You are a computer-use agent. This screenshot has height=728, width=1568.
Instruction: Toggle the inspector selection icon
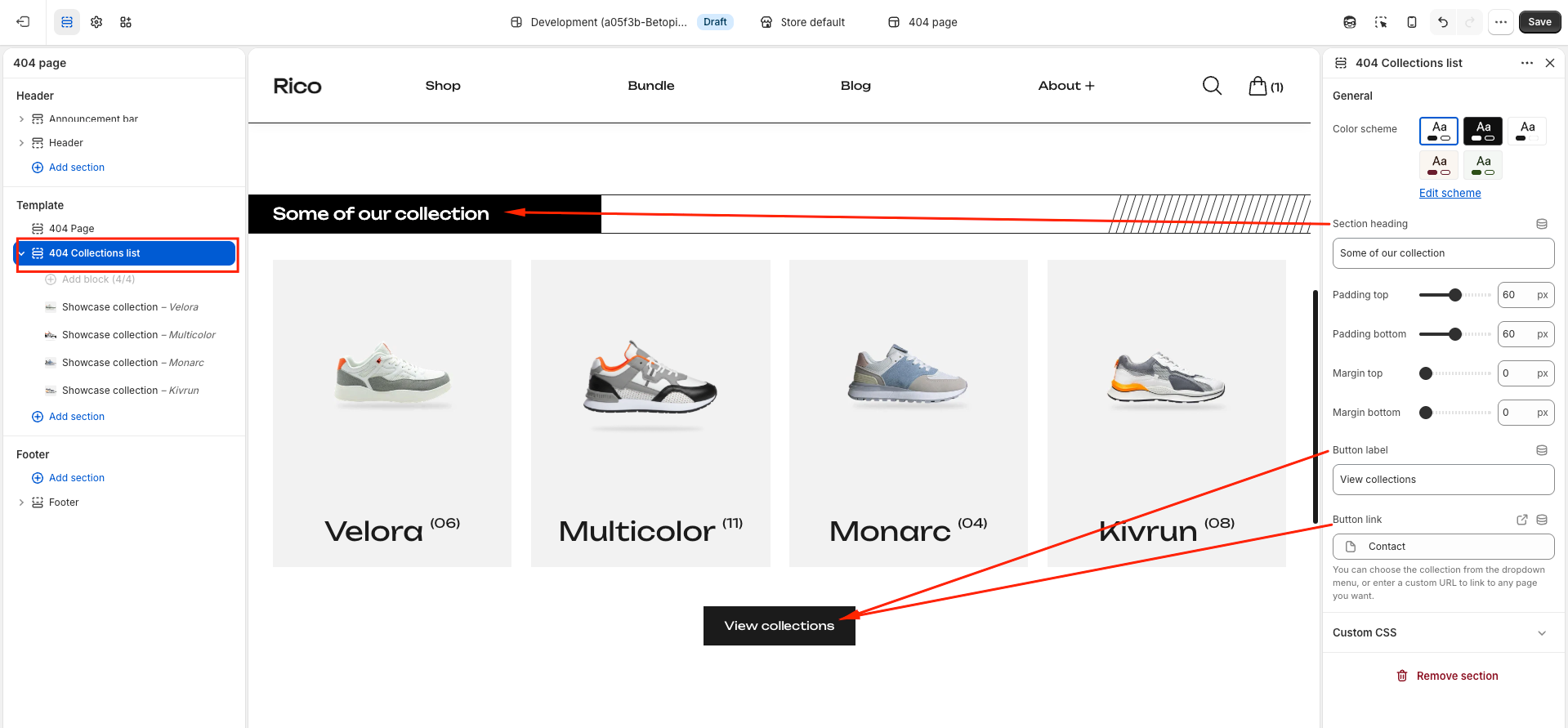pos(1381,22)
